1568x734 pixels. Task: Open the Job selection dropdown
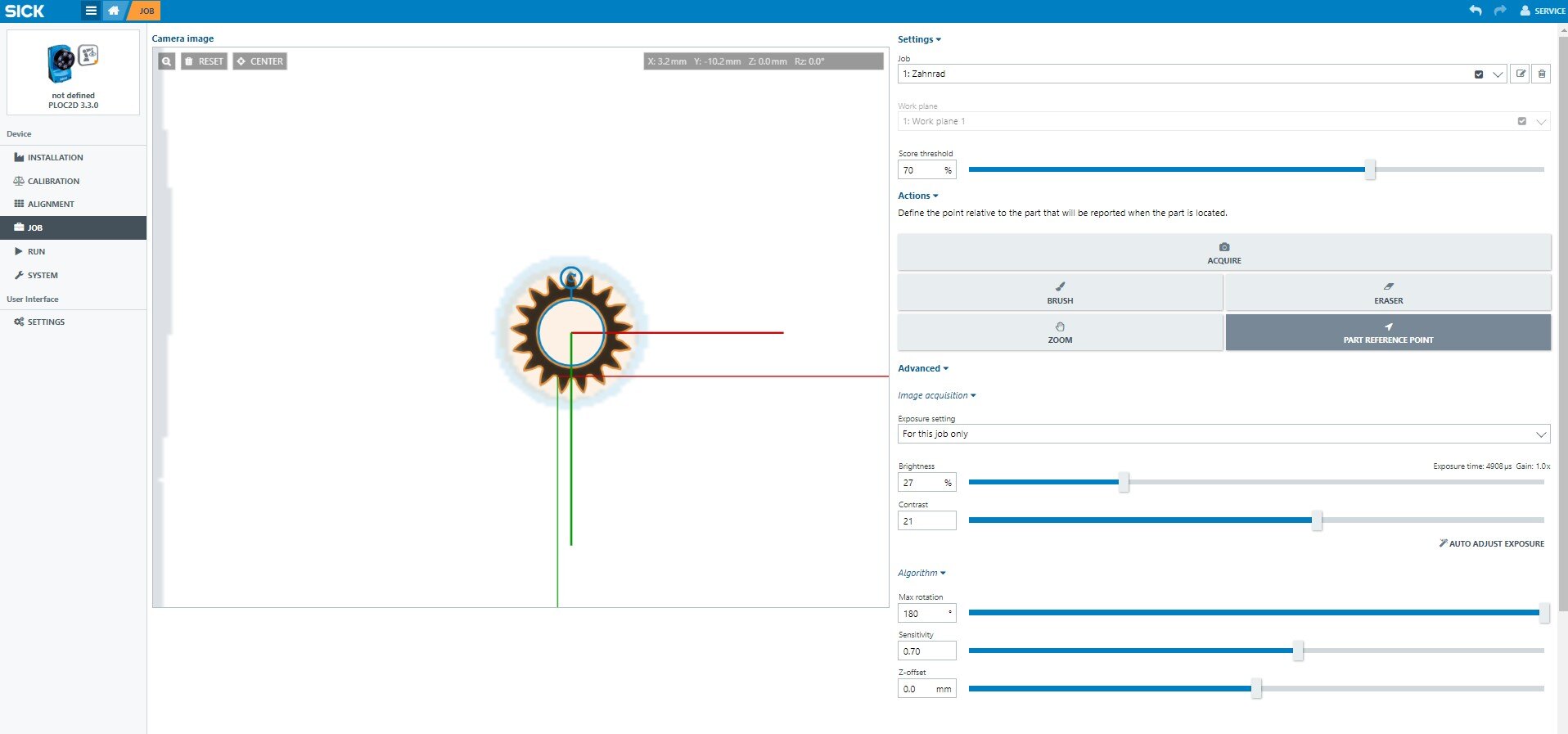[x=1498, y=74]
